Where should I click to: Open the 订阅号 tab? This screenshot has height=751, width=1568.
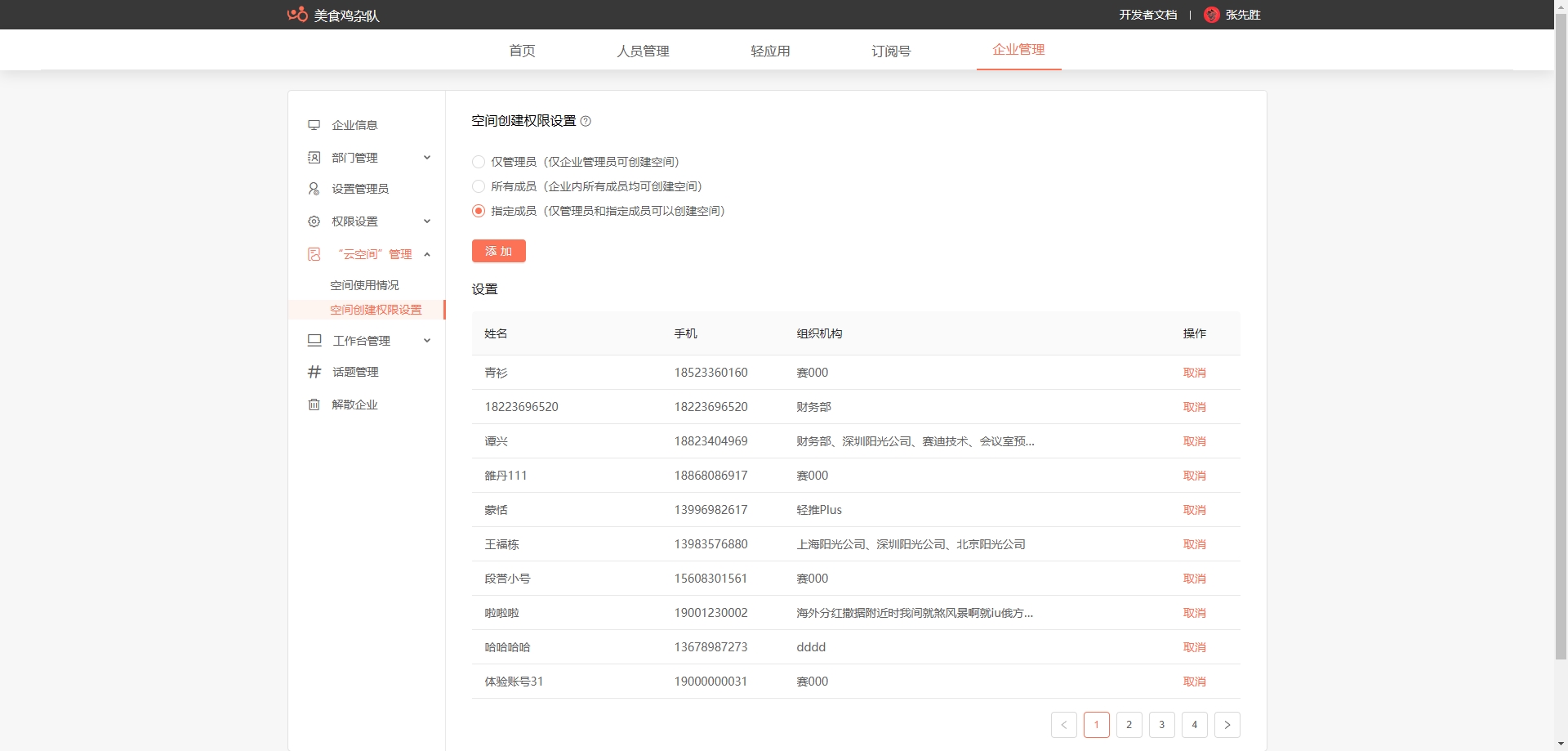tap(891, 51)
